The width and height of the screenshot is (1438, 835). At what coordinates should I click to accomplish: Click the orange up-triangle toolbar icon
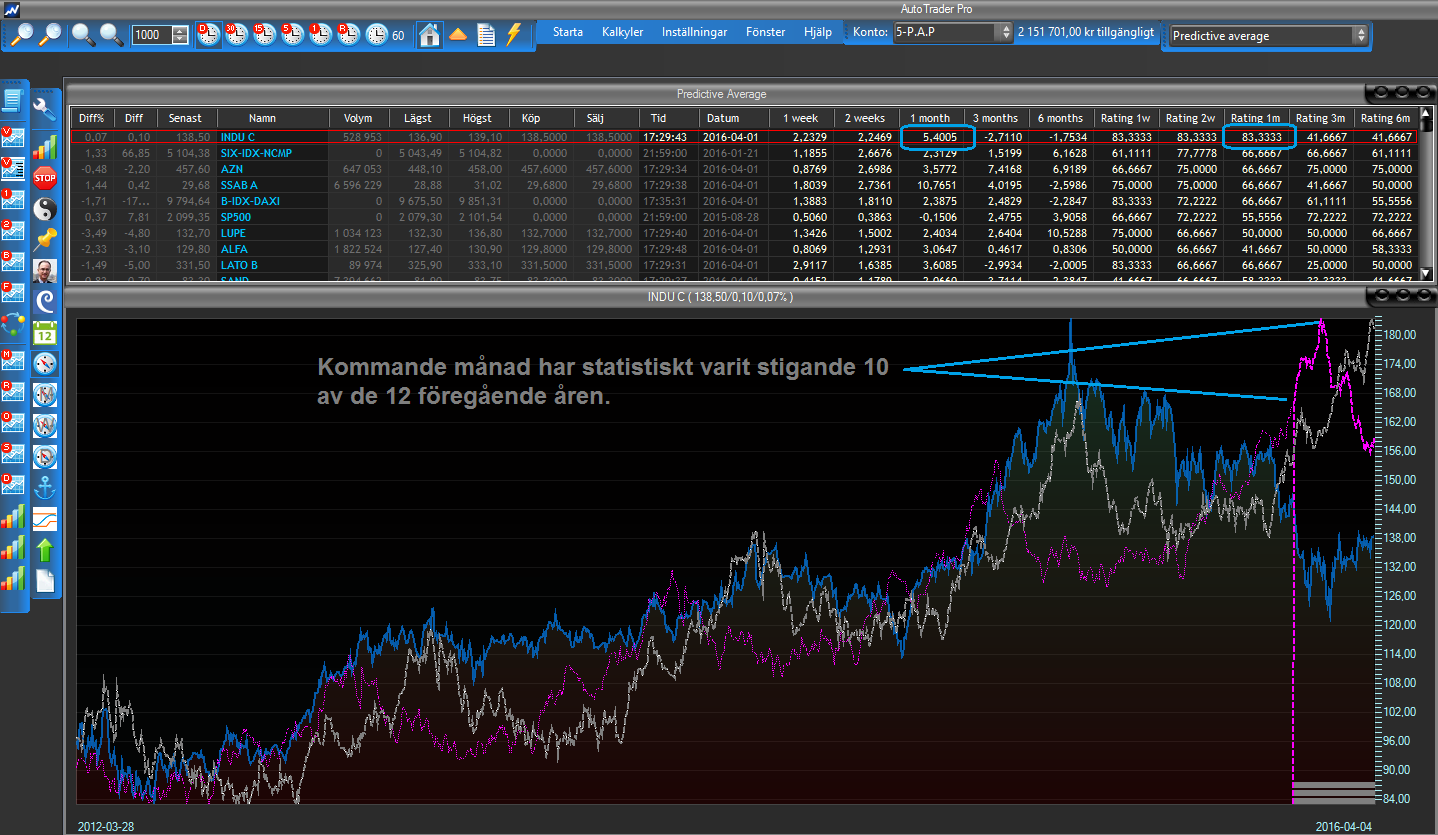coord(458,34)
